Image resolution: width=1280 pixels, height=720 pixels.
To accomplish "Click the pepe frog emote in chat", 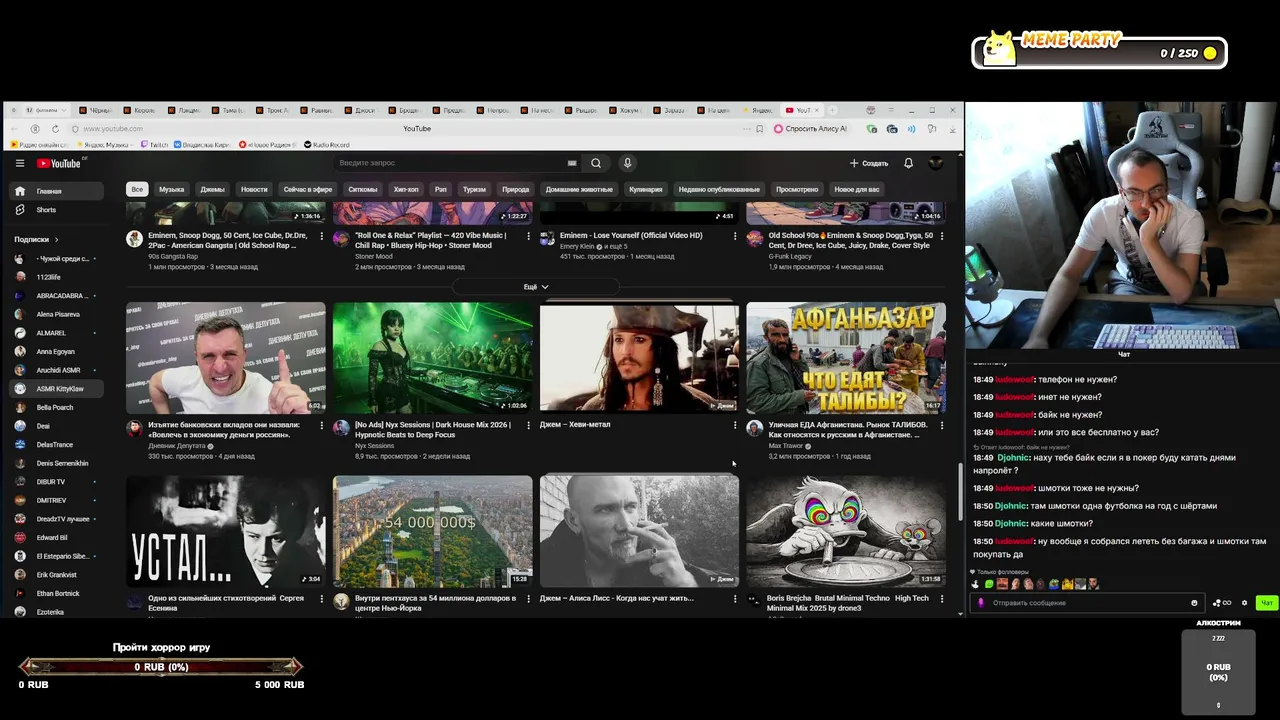I will [1054, 584].
